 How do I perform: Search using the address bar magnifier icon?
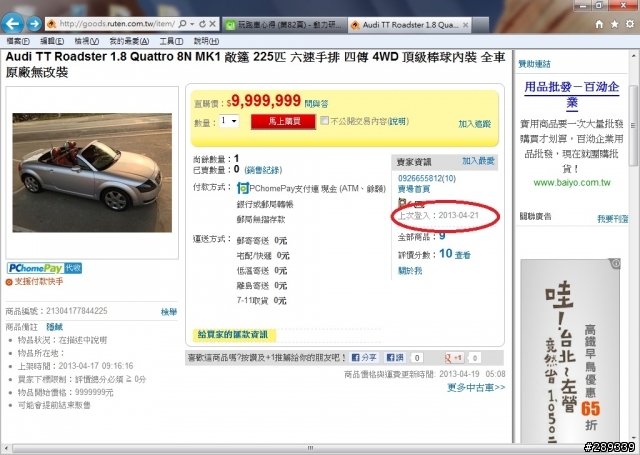(x=183, y=24)
